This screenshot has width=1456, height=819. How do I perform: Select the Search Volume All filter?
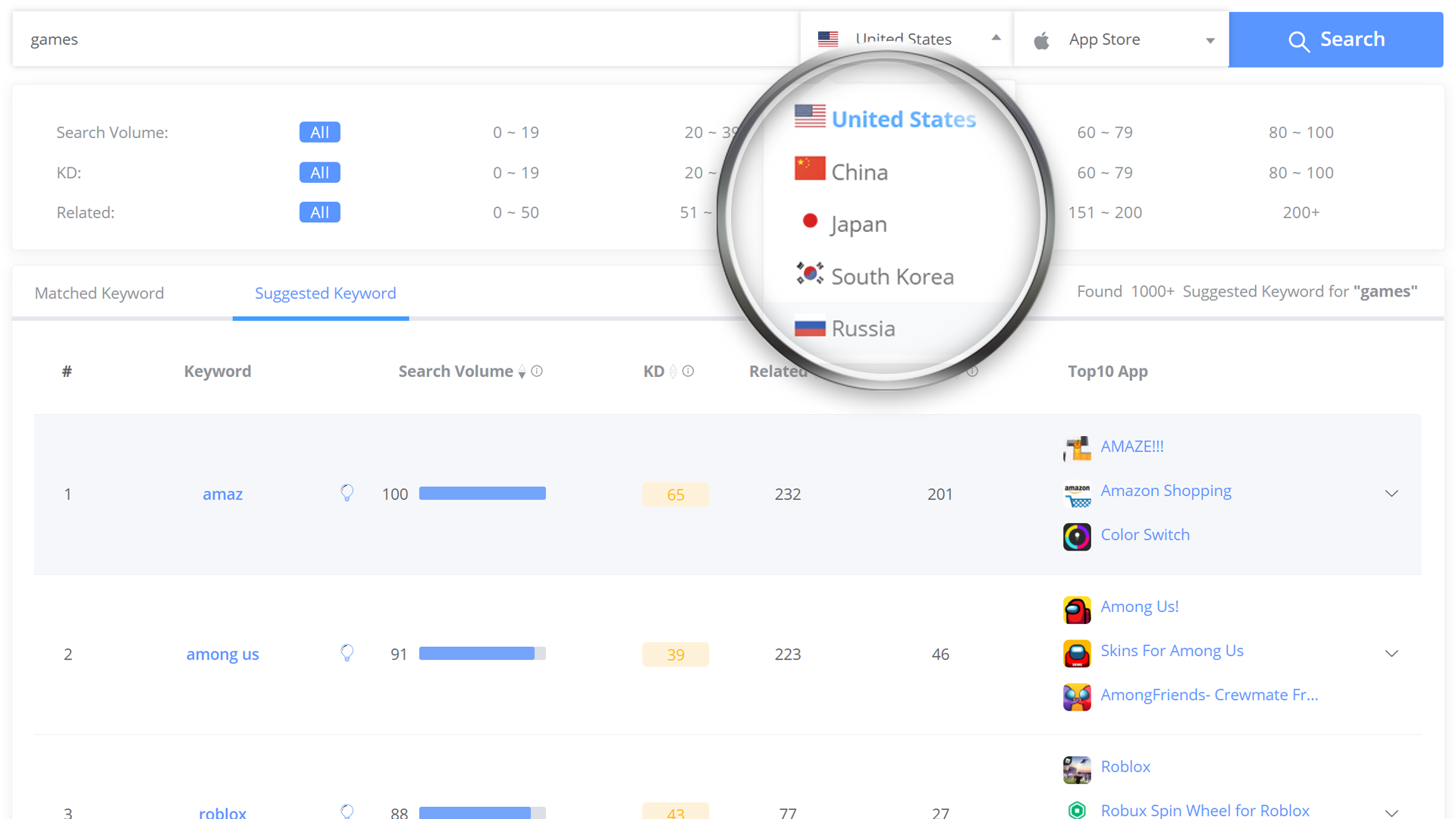pyautogui.click(x=319, y=132)
